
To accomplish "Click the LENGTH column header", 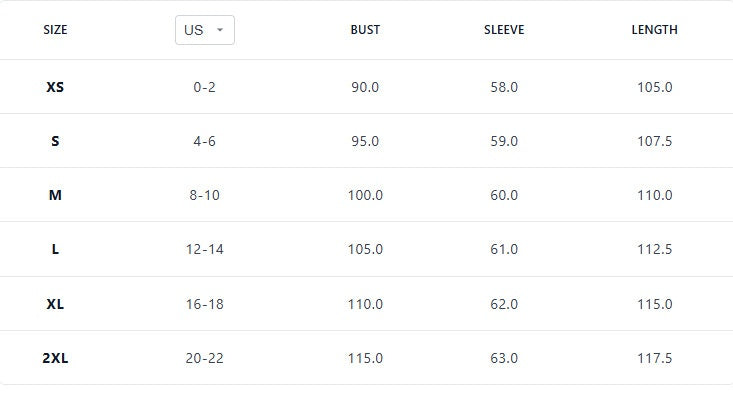I will (x=654, y=30).
